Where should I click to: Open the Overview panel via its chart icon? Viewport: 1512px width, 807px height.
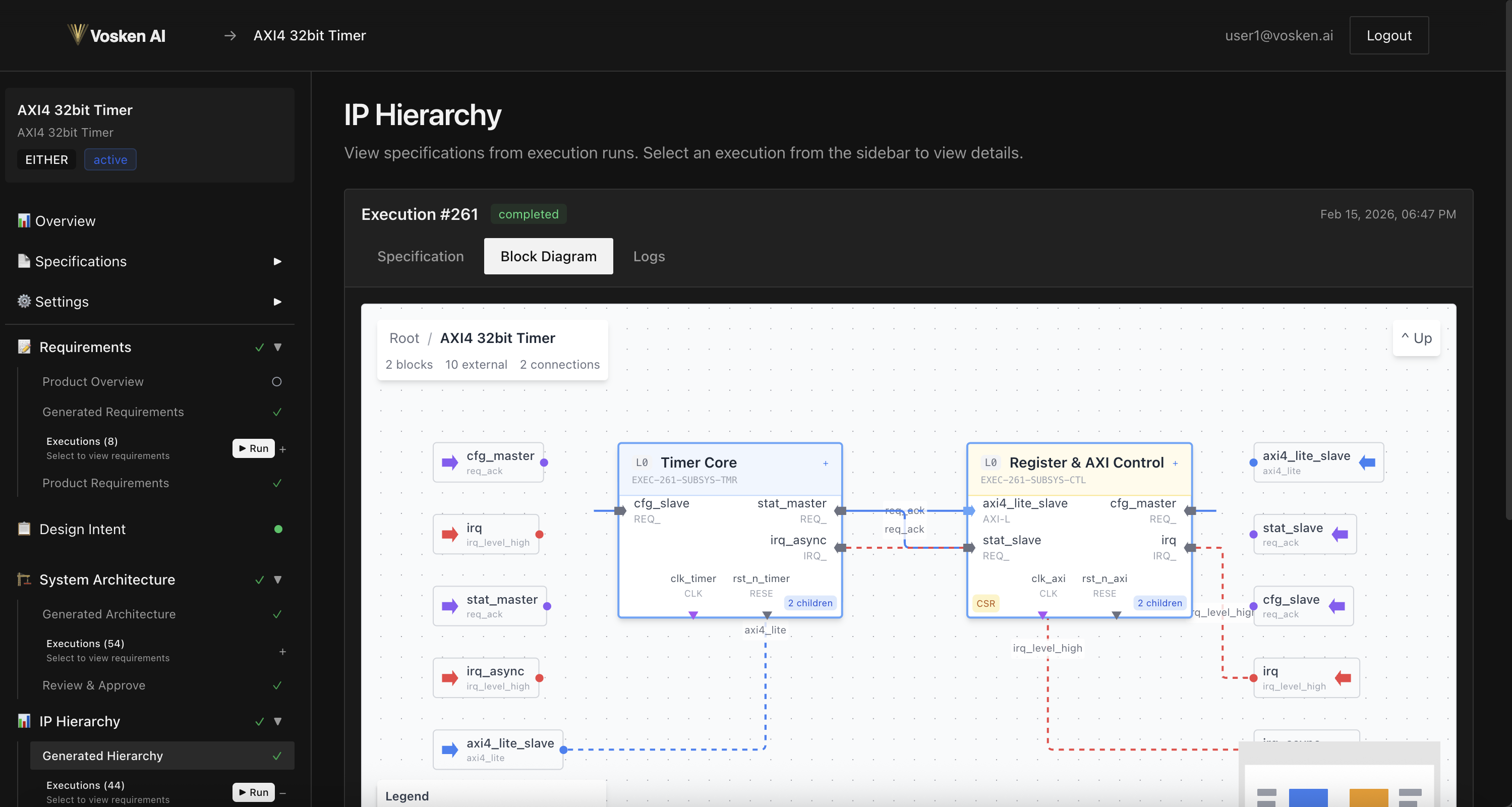tap(24, 221)
